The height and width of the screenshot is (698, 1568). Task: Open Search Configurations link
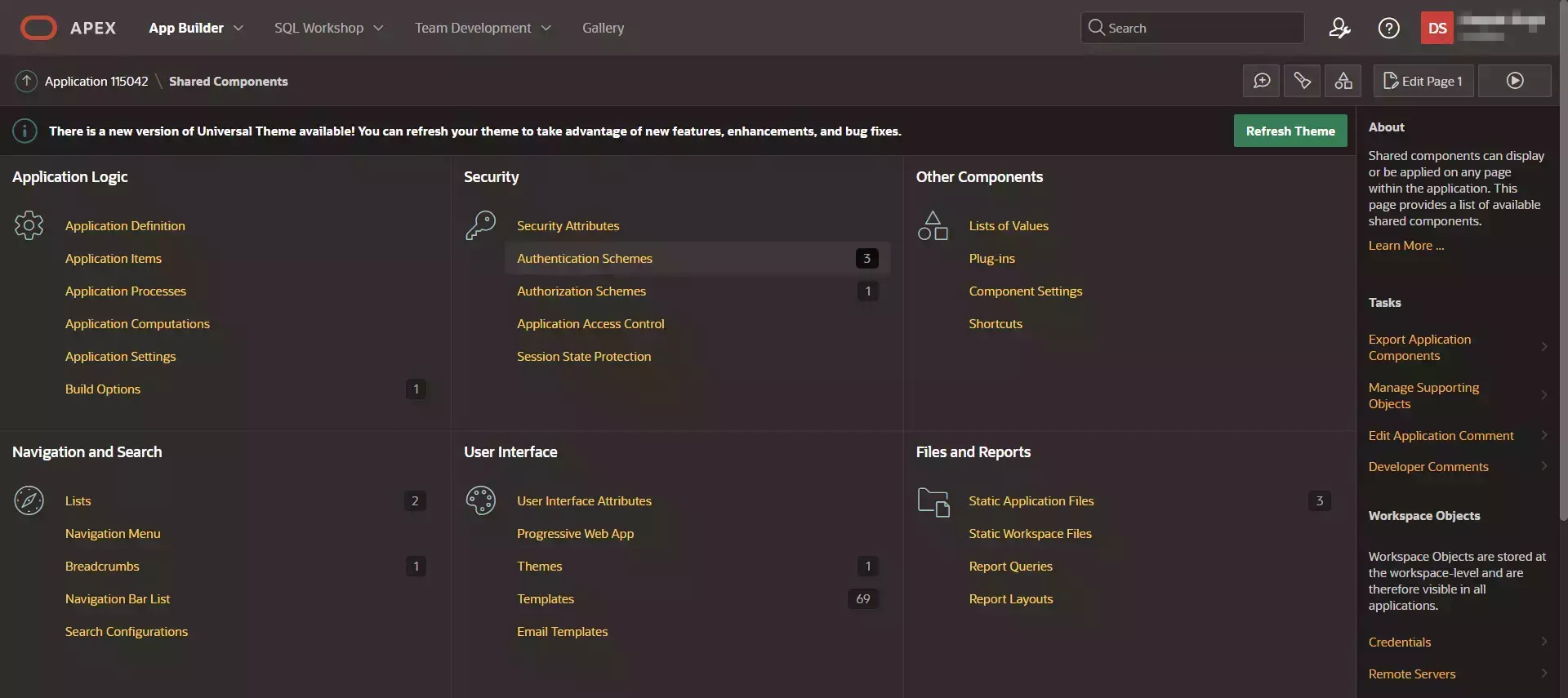click(x=127, y=631)
